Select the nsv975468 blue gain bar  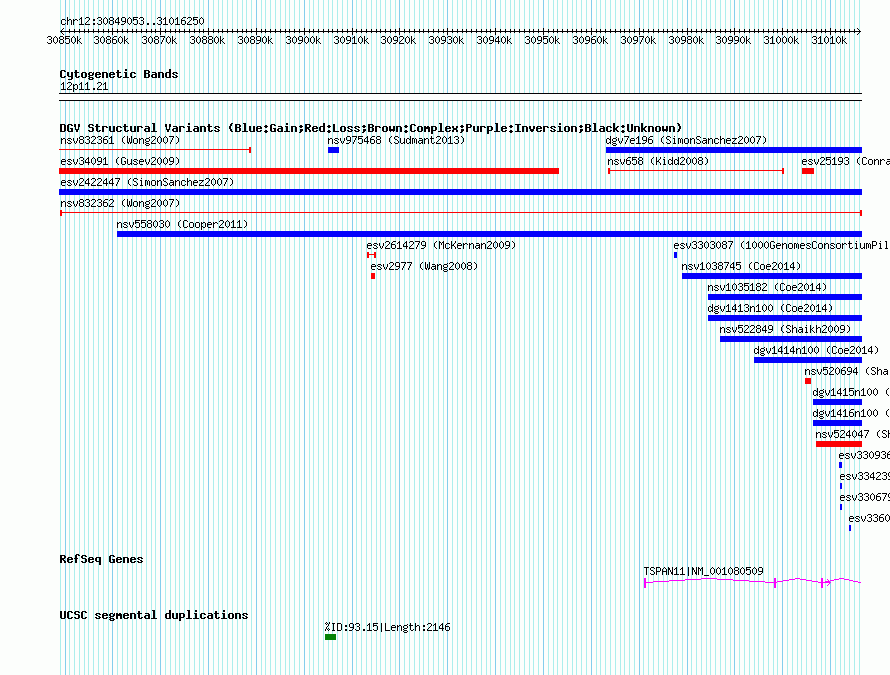pos(333,150)
